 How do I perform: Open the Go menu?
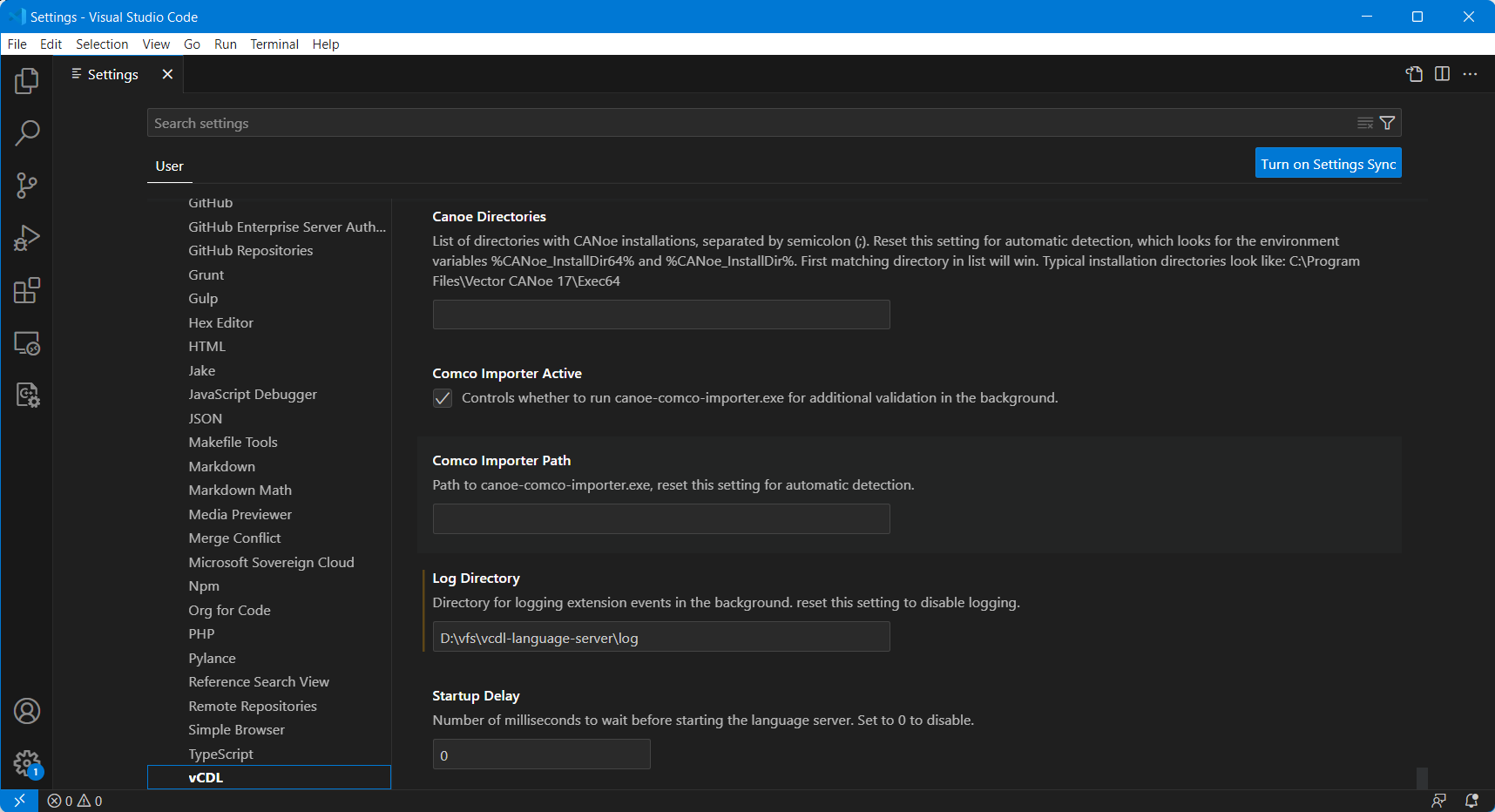192,44
